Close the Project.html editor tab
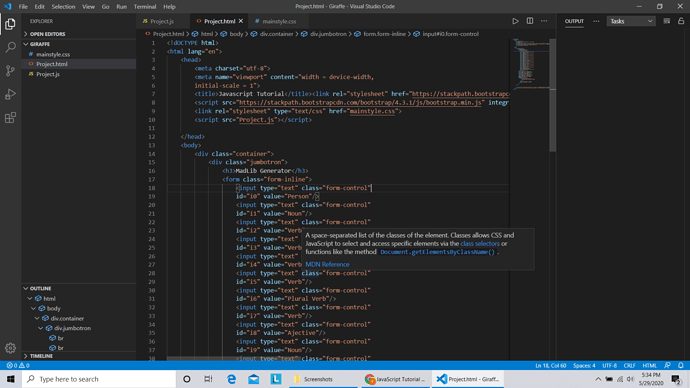 (x=241, y=21)
